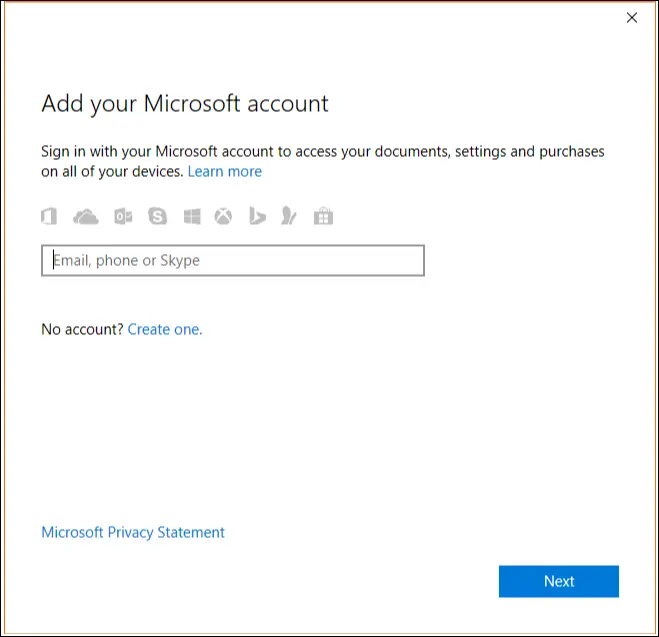Click the Xbox icon
This screenshot has height=637, width=659.
[x=223, y=216]
